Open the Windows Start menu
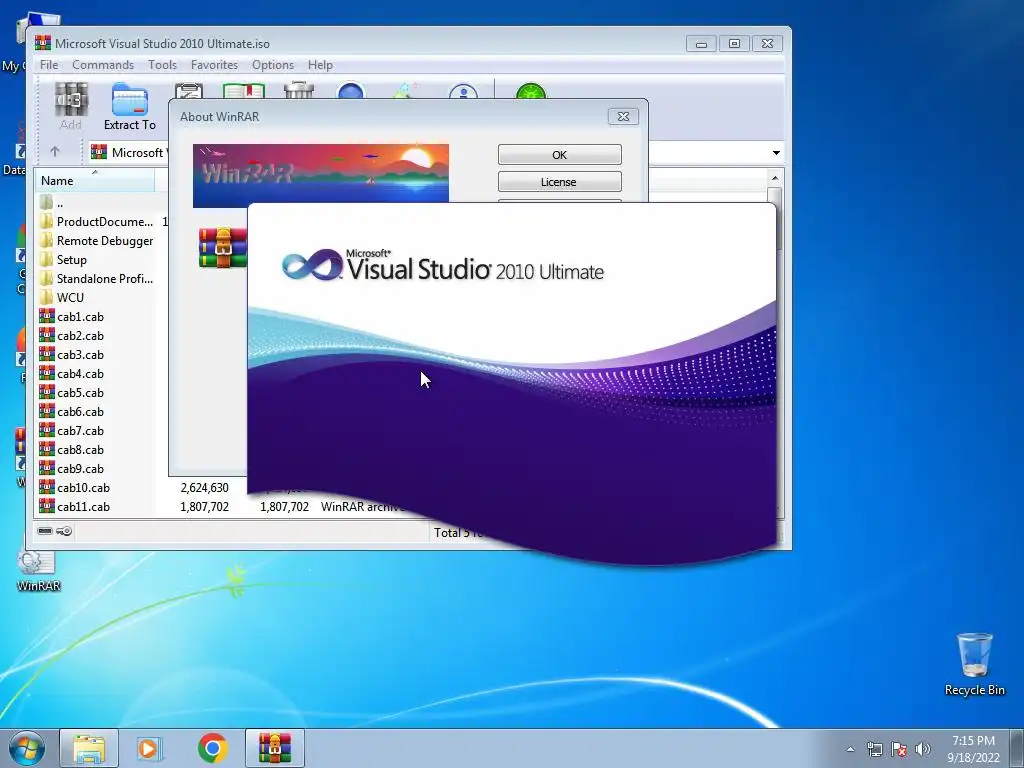Screen dimensions: 1024x768 pyautogui.click(x=27, y=748)
